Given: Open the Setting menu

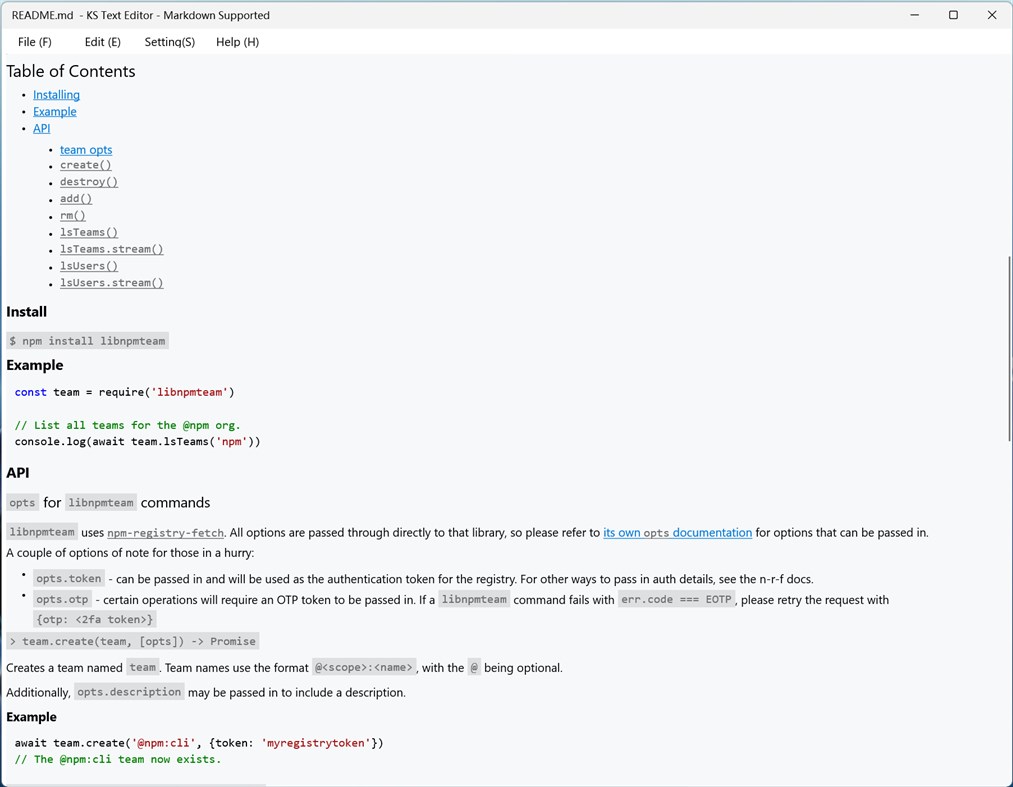Looking at the screenshot, I should [x=169, y=42].
